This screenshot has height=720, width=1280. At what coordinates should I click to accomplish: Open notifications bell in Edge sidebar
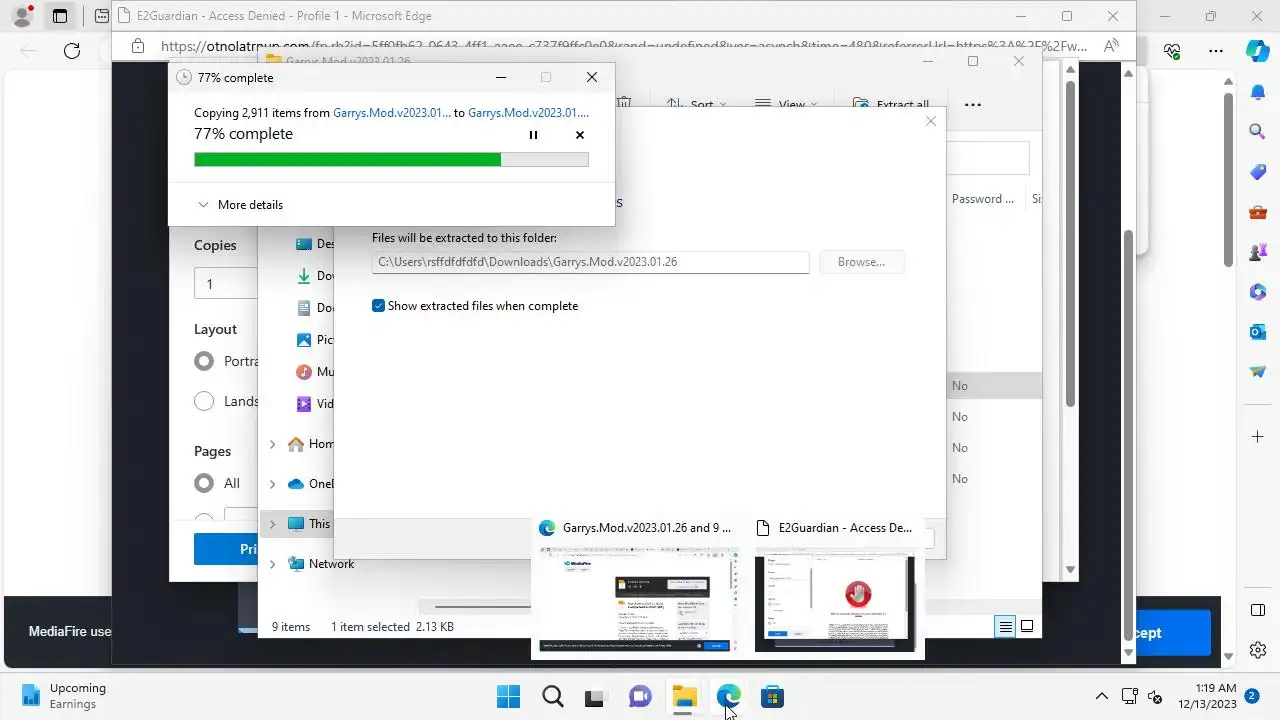coord(1258,92)
